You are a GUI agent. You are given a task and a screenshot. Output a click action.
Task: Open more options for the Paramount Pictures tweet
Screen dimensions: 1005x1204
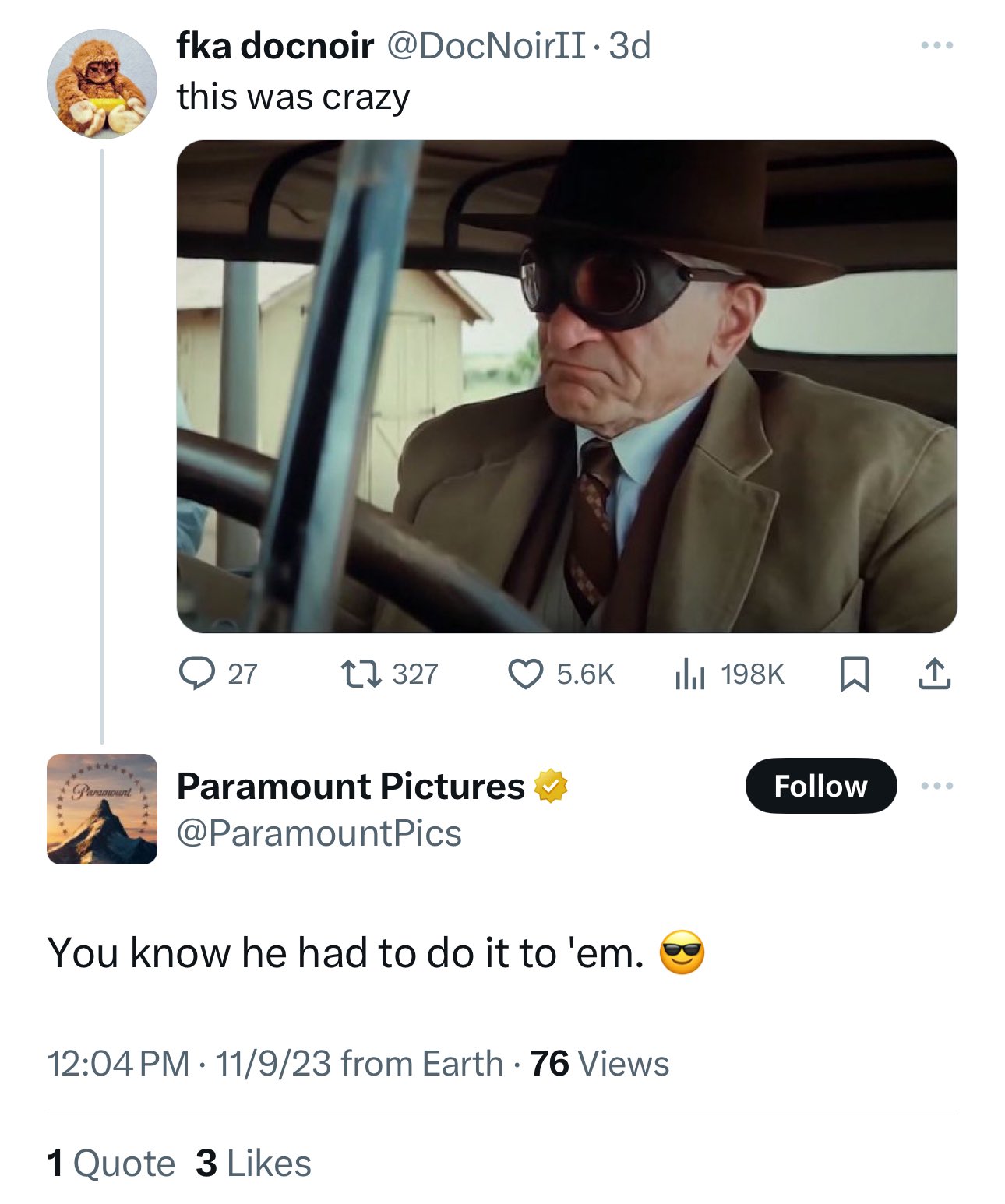point(936,786)
